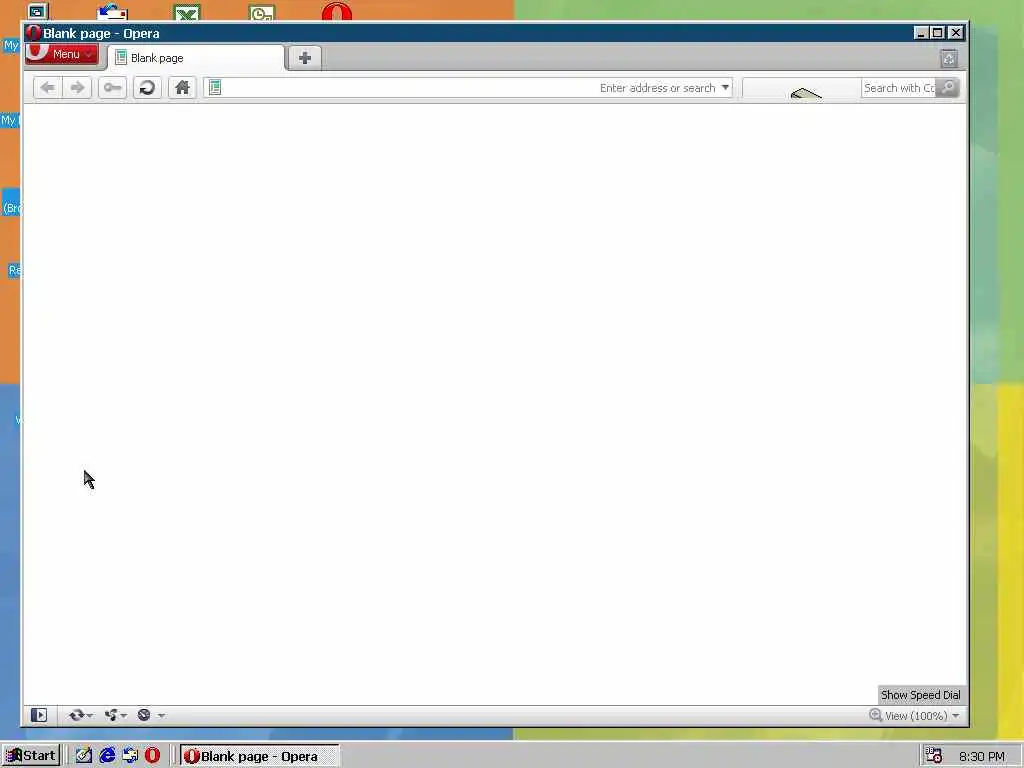The height and width of the screenshot is (768, 1024).
Task: Open the red Opera Menu button
Action: tap(62, 54)
